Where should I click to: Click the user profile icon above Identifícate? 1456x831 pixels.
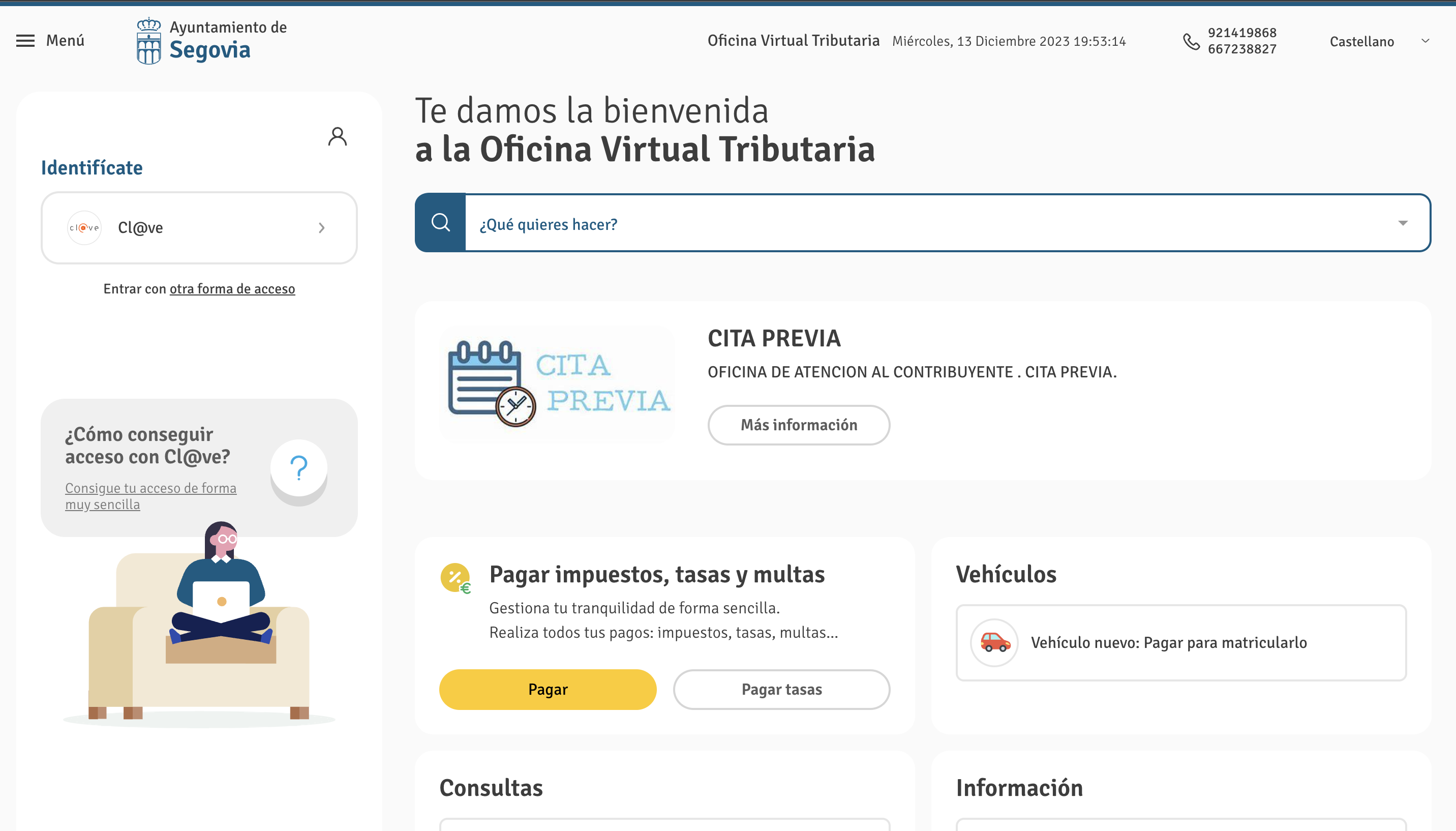[337, 136]
